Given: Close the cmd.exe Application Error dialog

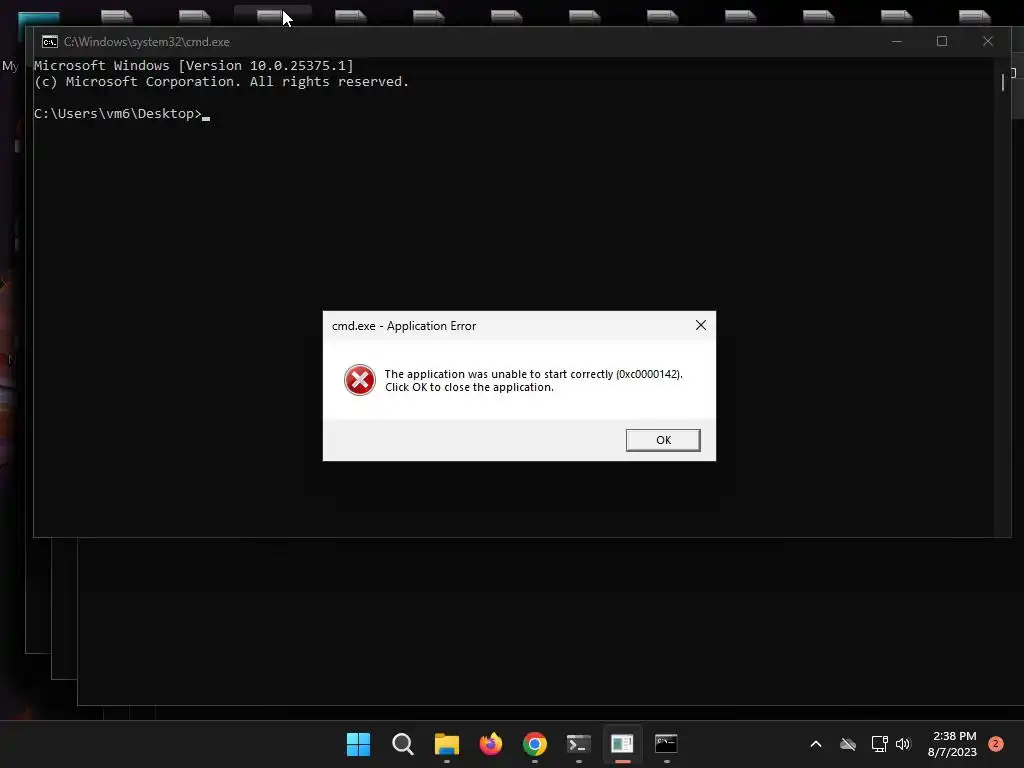Looking at the screenshot, I should (x=701, y=325).
